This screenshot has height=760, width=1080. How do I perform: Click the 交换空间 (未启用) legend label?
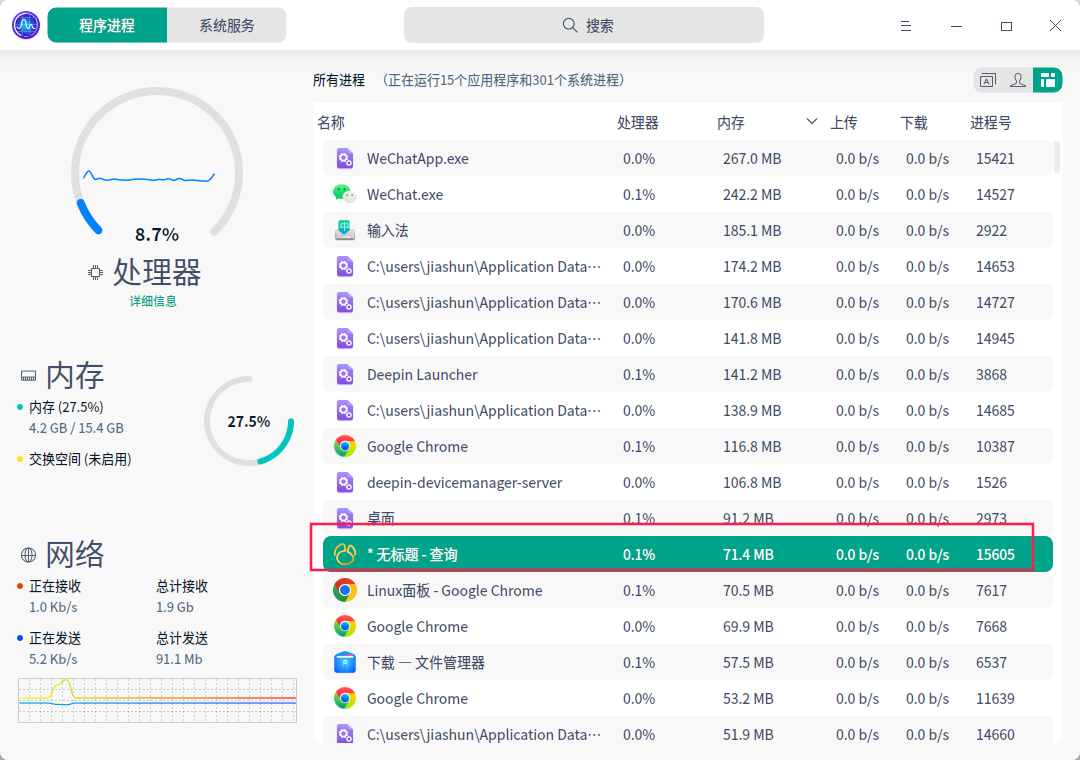coord(80,460)
